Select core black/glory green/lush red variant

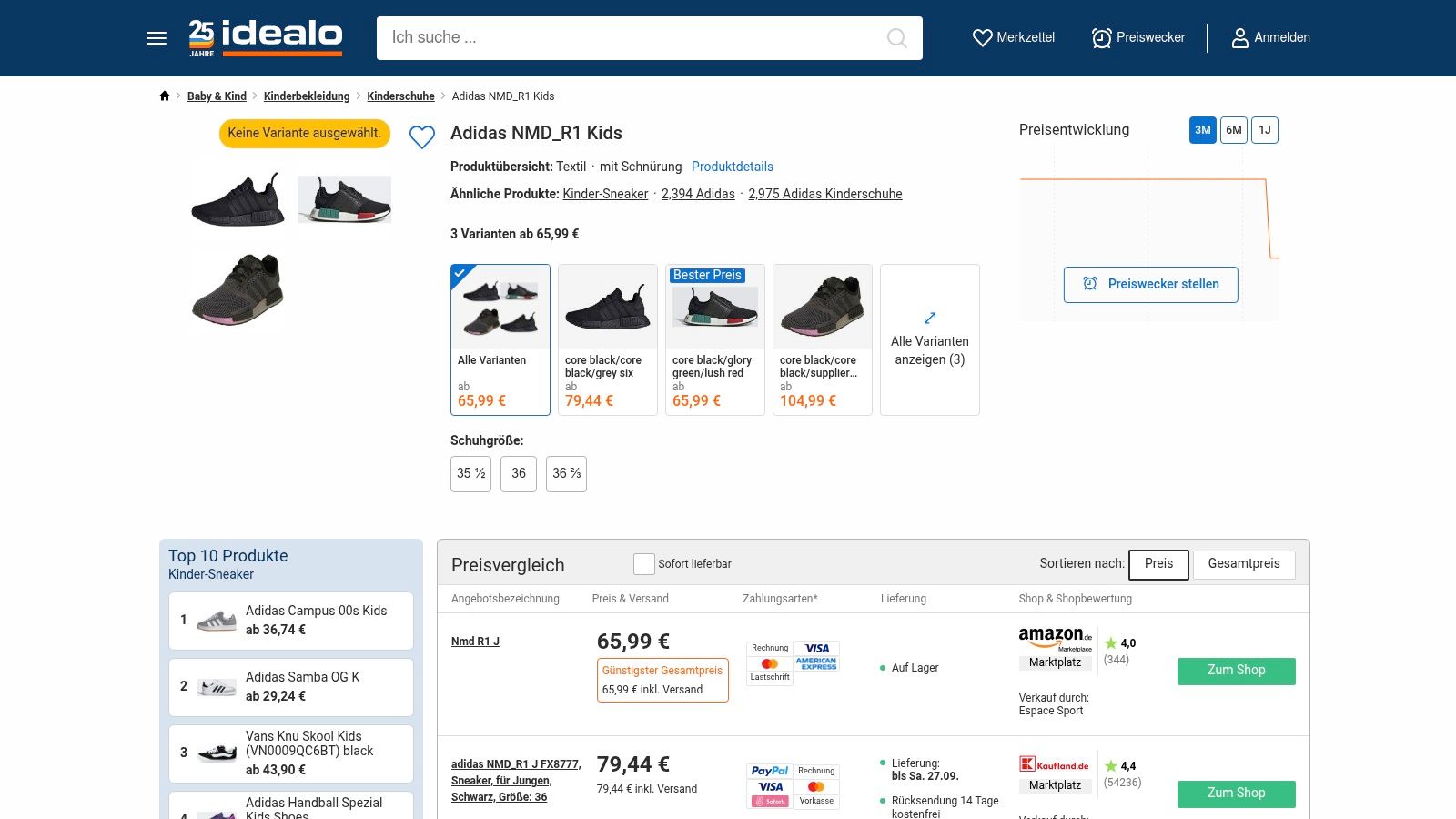714,339
